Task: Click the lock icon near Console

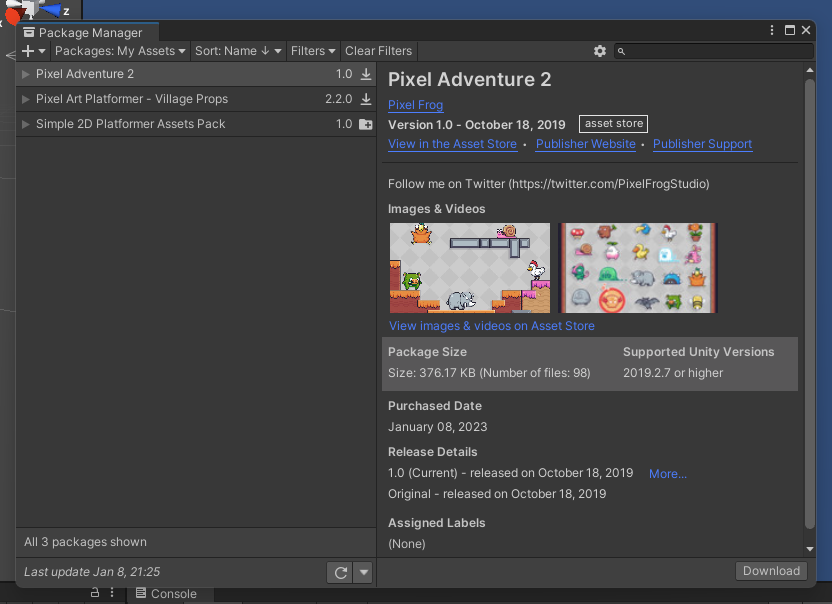Action: tap(95, 592)
